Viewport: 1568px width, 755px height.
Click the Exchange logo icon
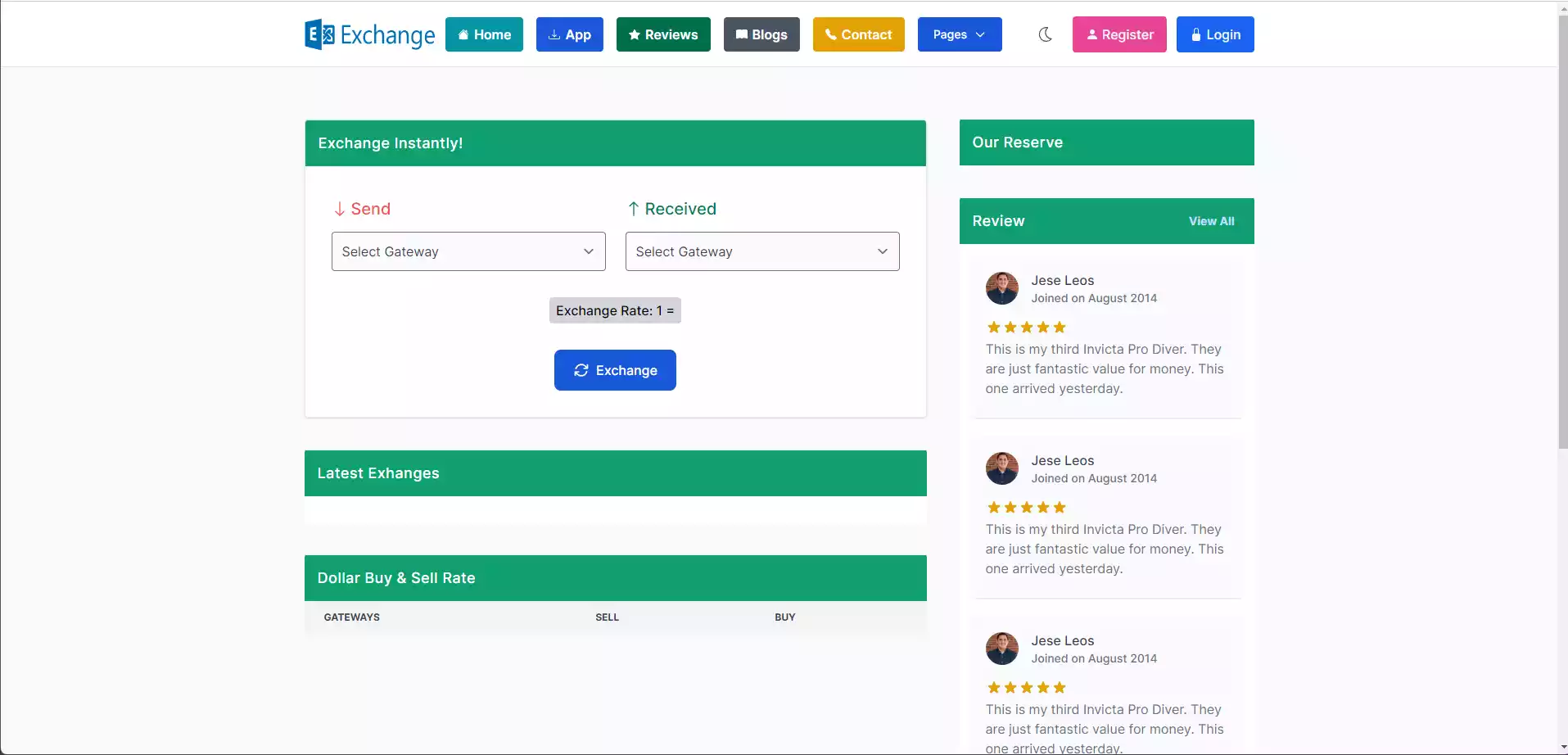[319, 34]
